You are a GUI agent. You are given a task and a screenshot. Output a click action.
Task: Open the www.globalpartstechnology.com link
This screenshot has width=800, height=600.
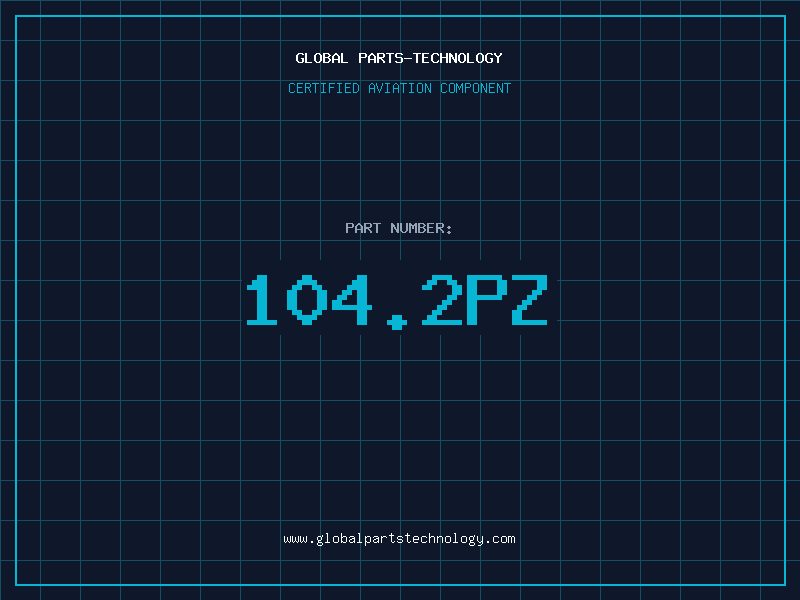point(399,539)
